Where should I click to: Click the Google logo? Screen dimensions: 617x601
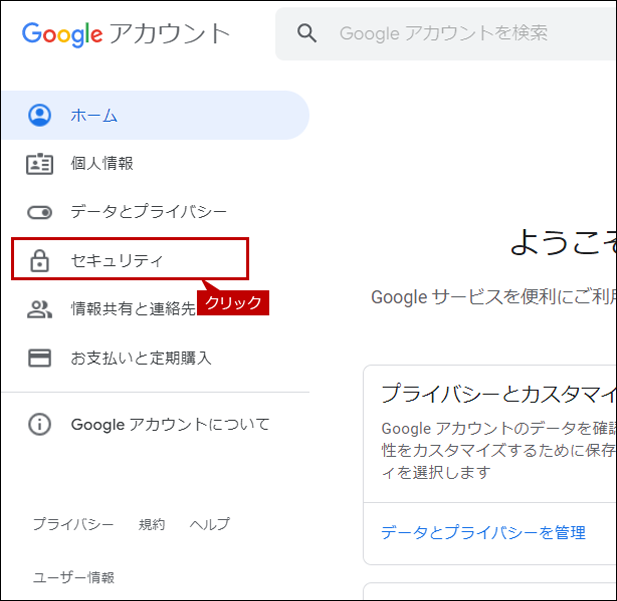point(62,34)
